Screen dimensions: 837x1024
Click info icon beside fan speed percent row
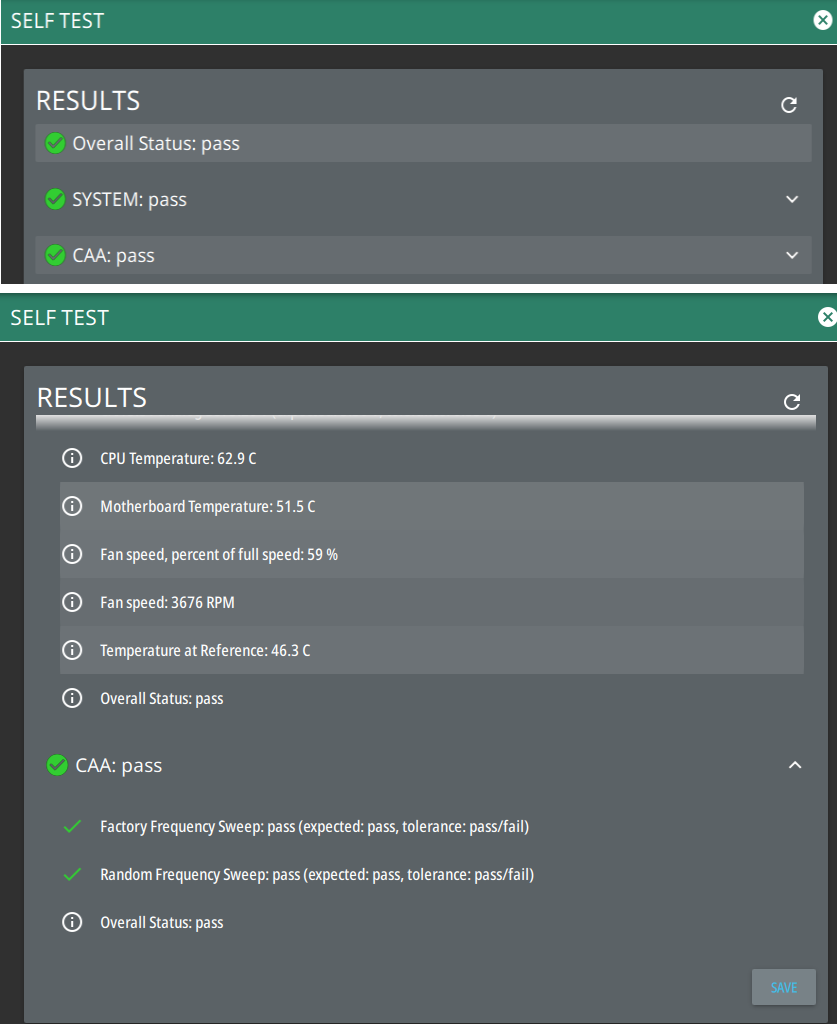point(72,555)
